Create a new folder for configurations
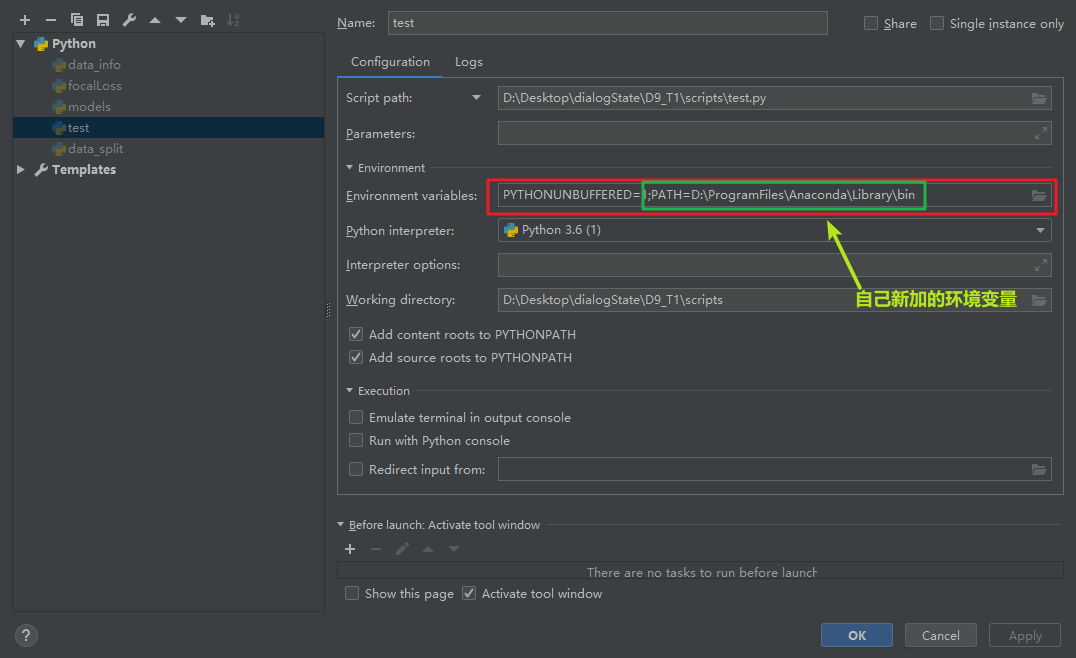Image resolution: width=1076 pixels, height=658 pixels. [x=207, y=21]
